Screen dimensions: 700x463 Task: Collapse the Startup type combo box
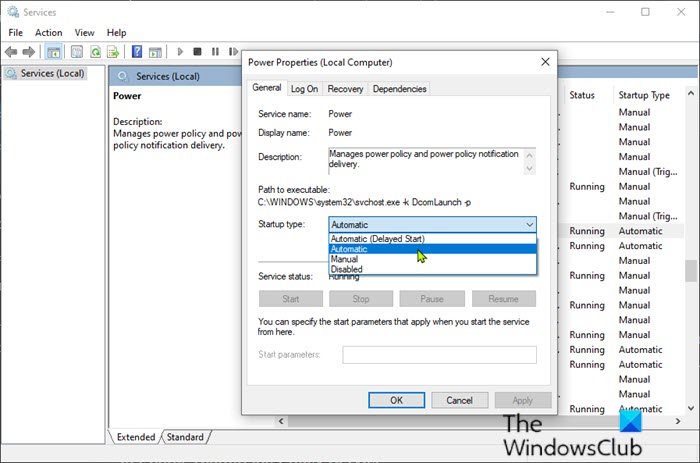[529, 225]
